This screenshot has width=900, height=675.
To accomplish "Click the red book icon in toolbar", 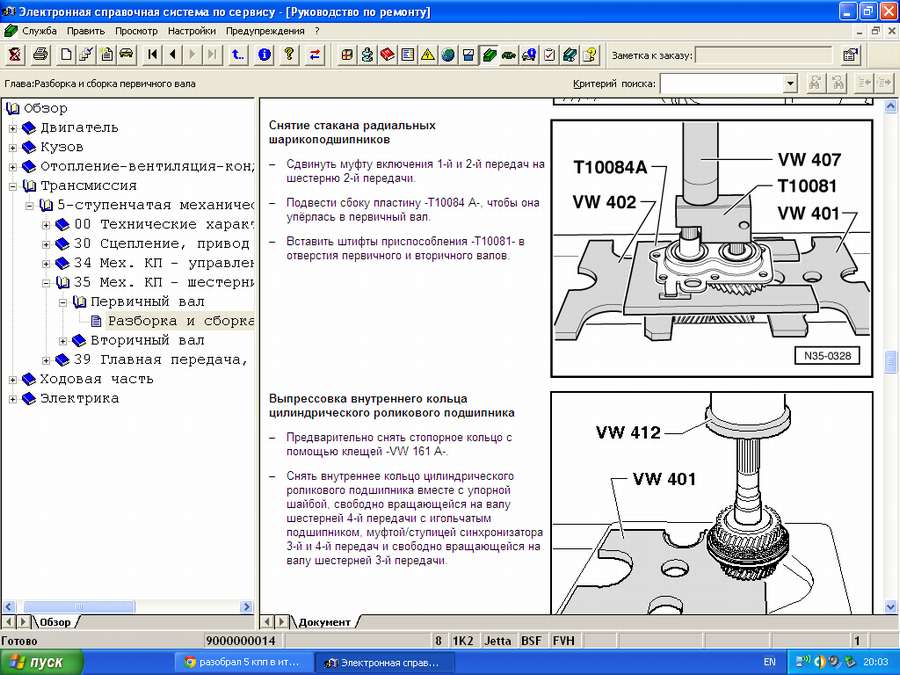I will [x=387, y=55].
